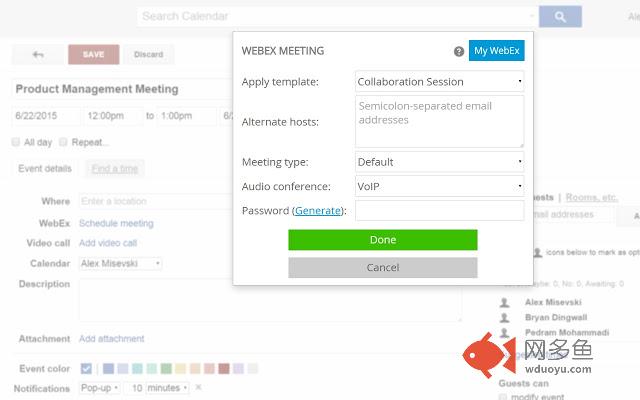Remove notification with the X icon

click(x=198, y=387)
